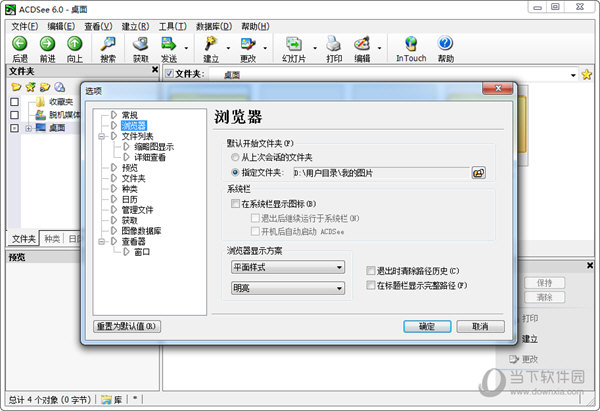The height and width of the screenshot is (411, 600).
Task: Close the 文件夹 pane with its X
Action: tap(155, 70)
